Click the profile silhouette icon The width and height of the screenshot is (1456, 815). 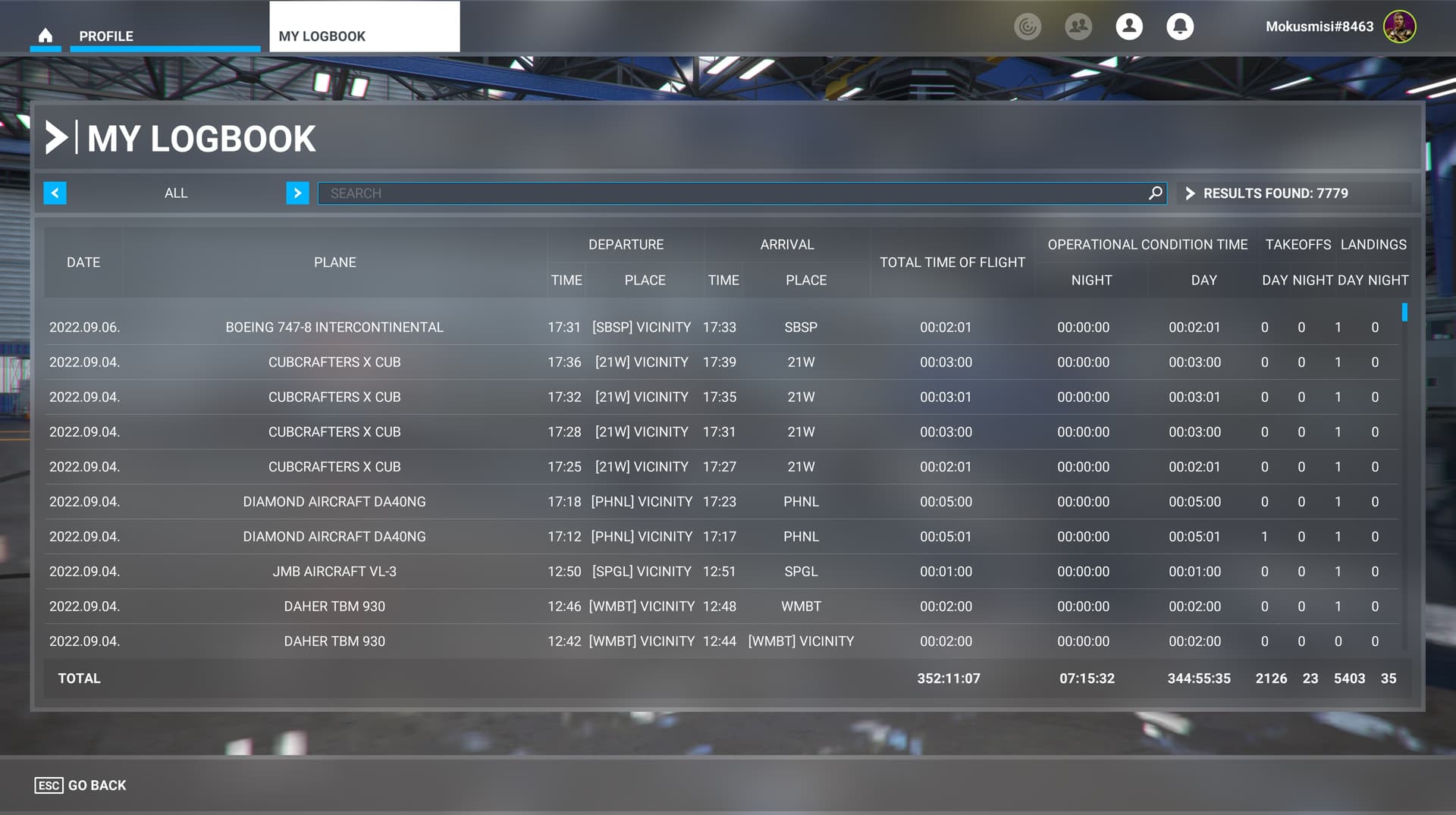click(1129, 26)
